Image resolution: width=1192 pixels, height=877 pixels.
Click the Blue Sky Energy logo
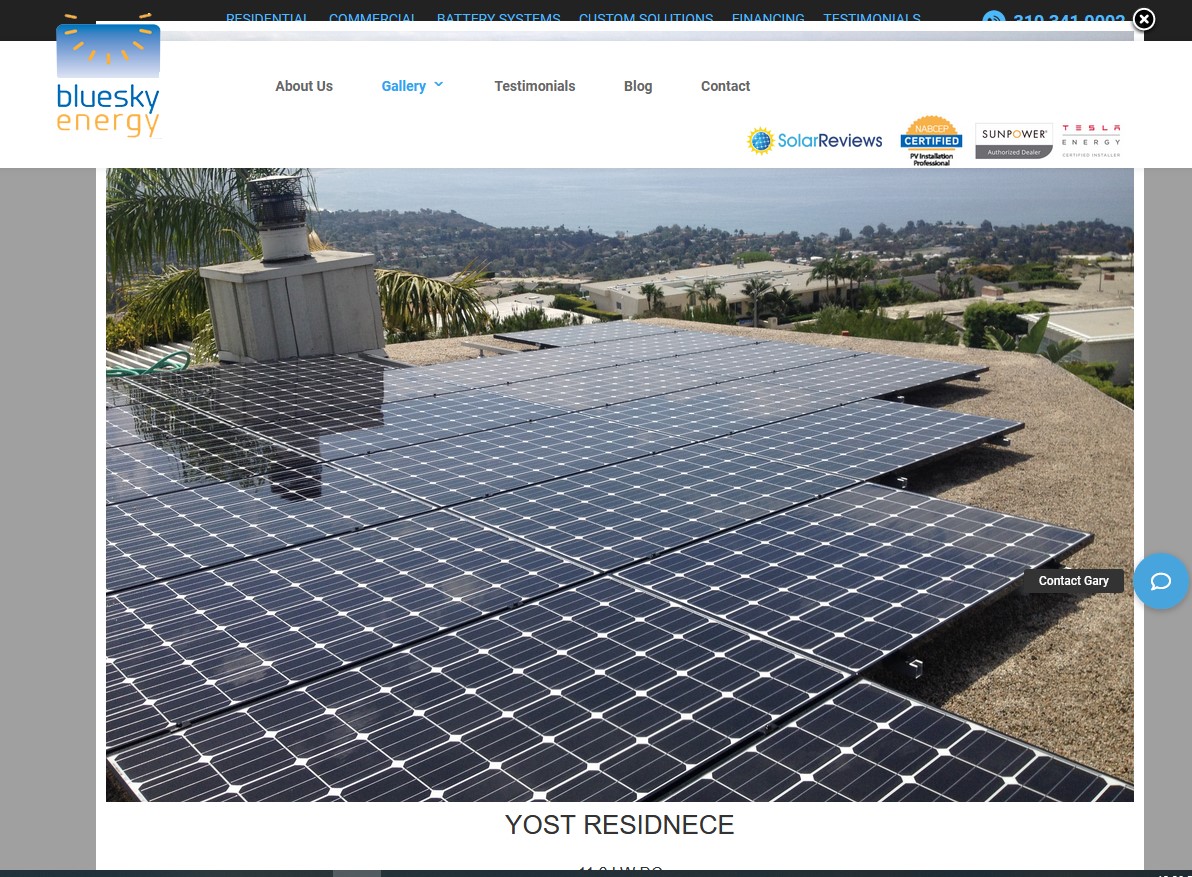[108, 82]
